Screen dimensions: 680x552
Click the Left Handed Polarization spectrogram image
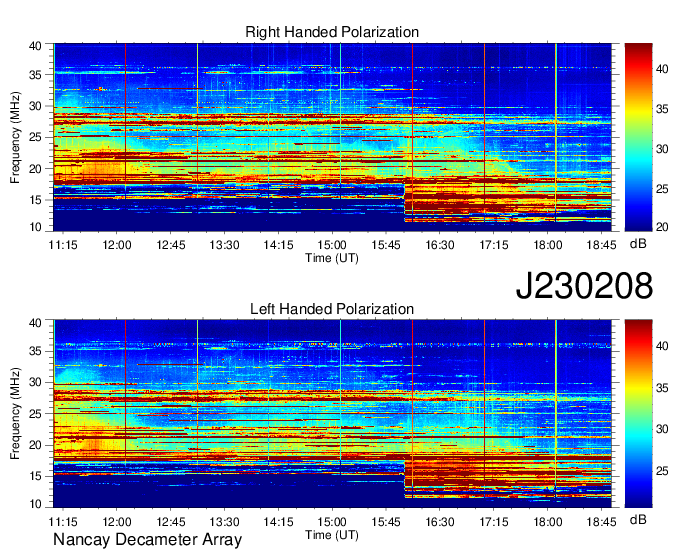point(332,414)
